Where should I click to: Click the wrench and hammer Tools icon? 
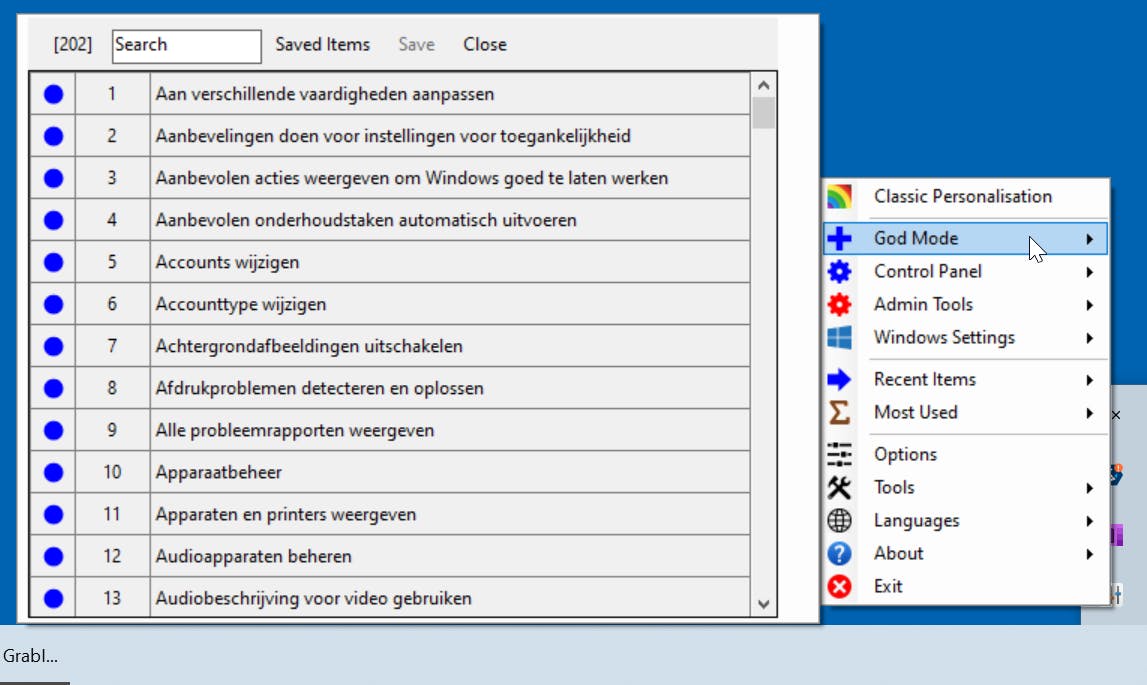point(839,487)
